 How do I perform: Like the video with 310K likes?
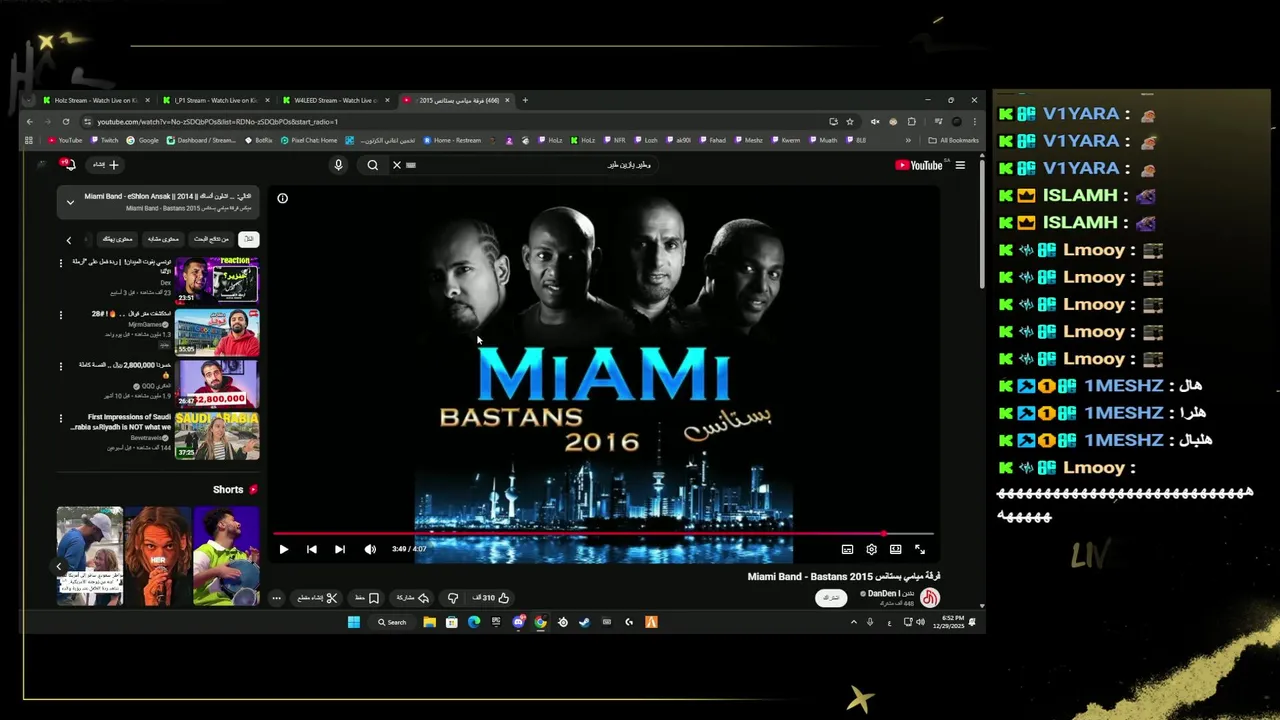[x=491, y=598]
